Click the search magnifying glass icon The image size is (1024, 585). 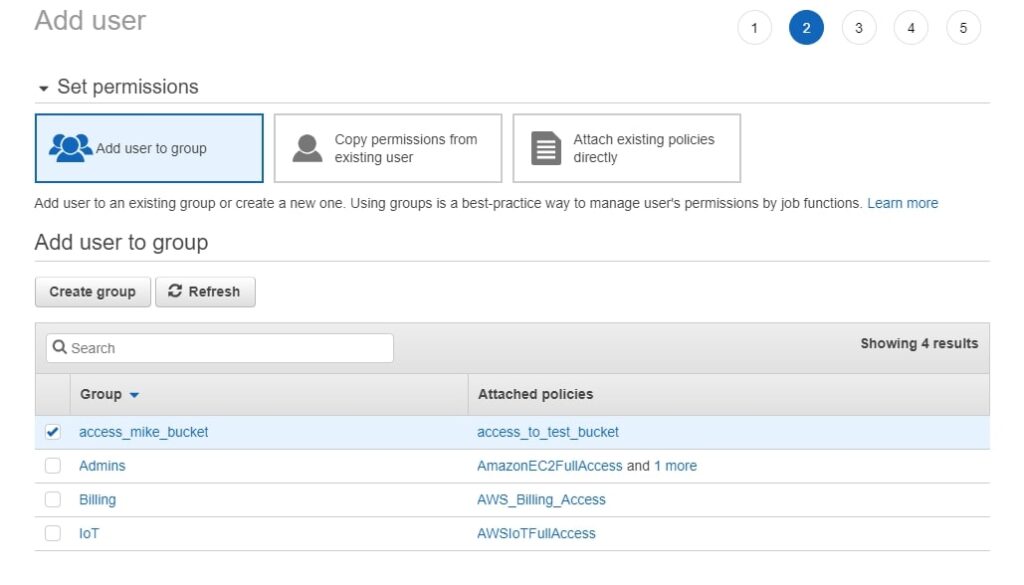(60, 347)
